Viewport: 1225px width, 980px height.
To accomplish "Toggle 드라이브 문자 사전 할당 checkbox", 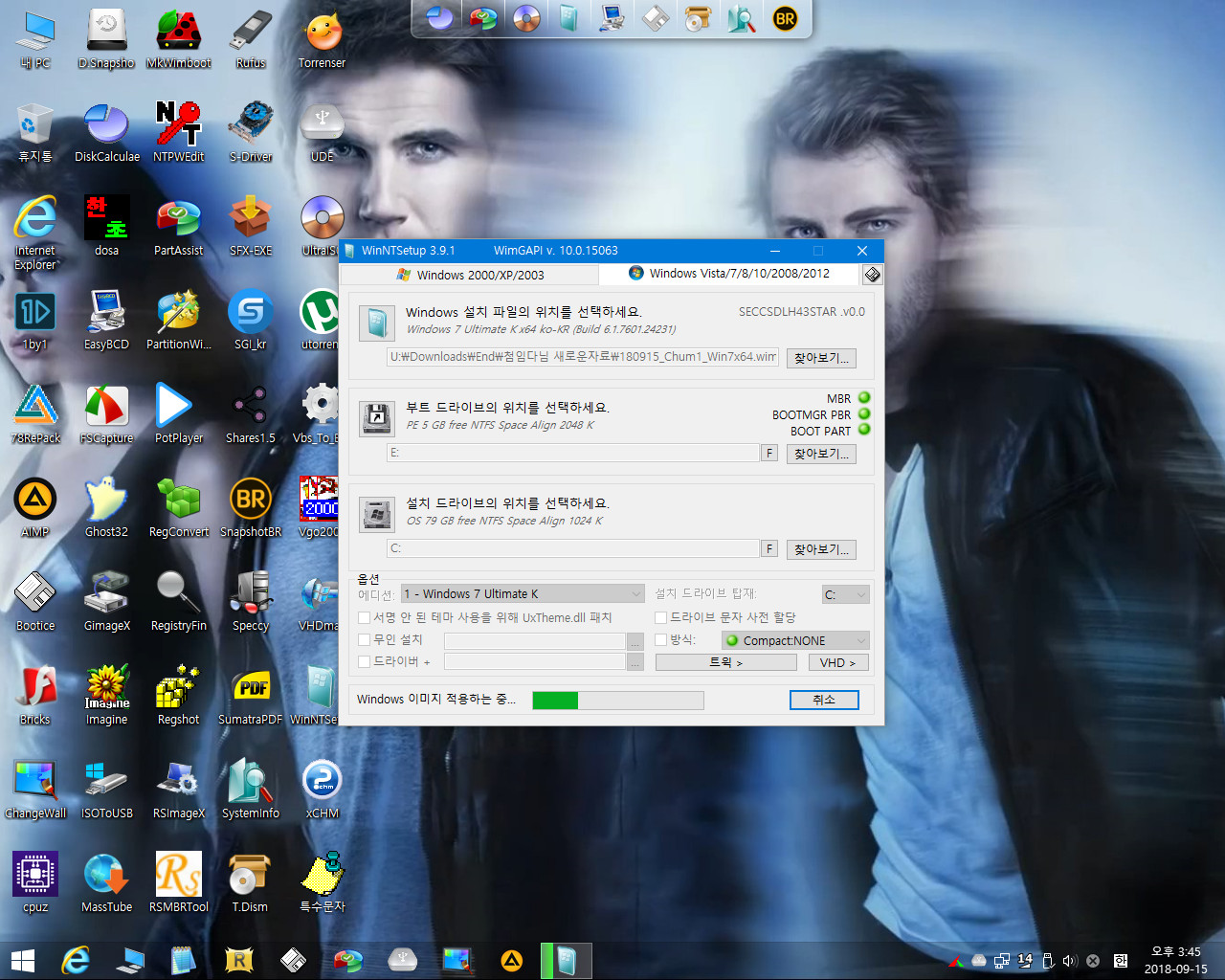I will (x=660, y=617).
